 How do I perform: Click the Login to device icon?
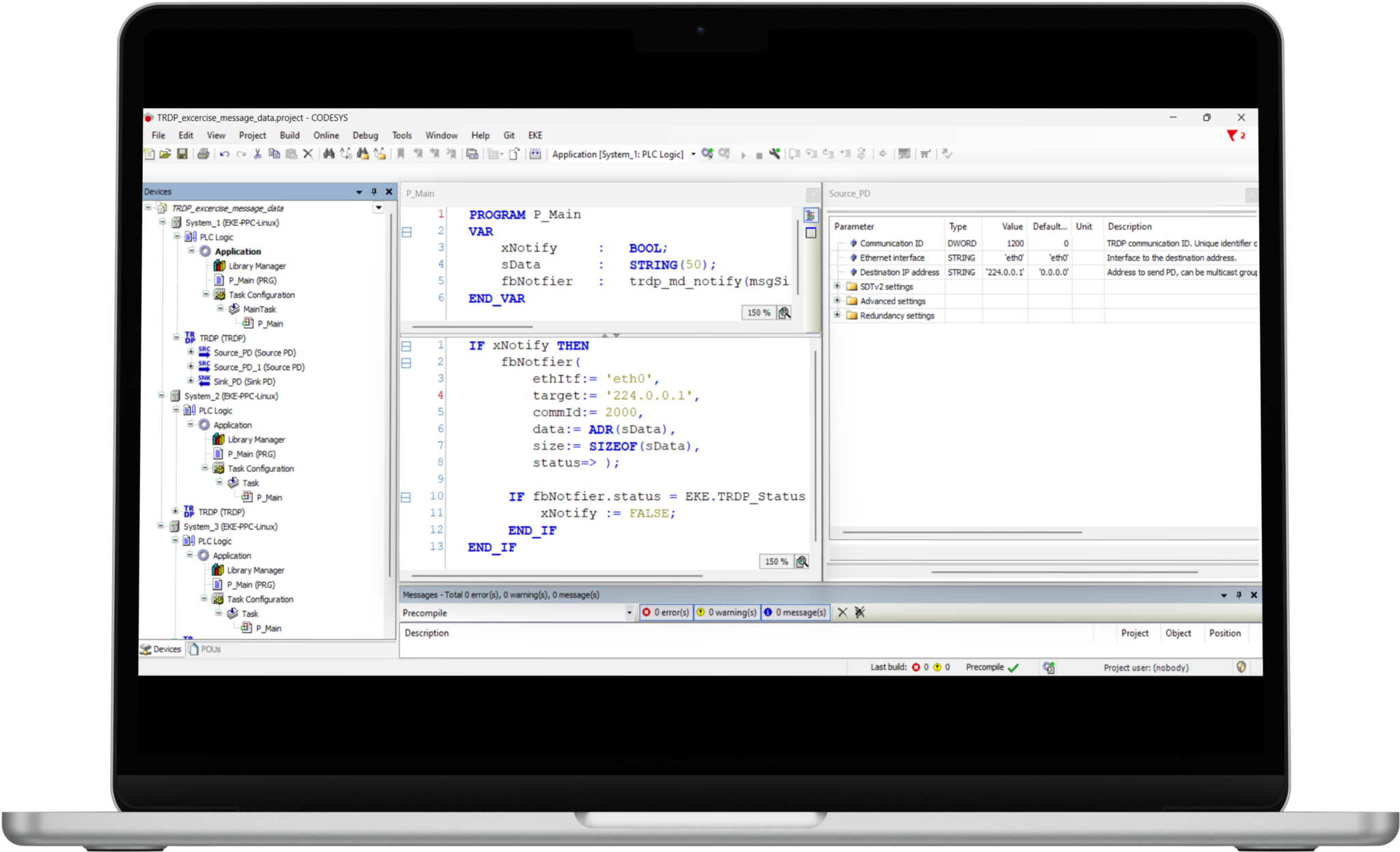click(708, 154)
